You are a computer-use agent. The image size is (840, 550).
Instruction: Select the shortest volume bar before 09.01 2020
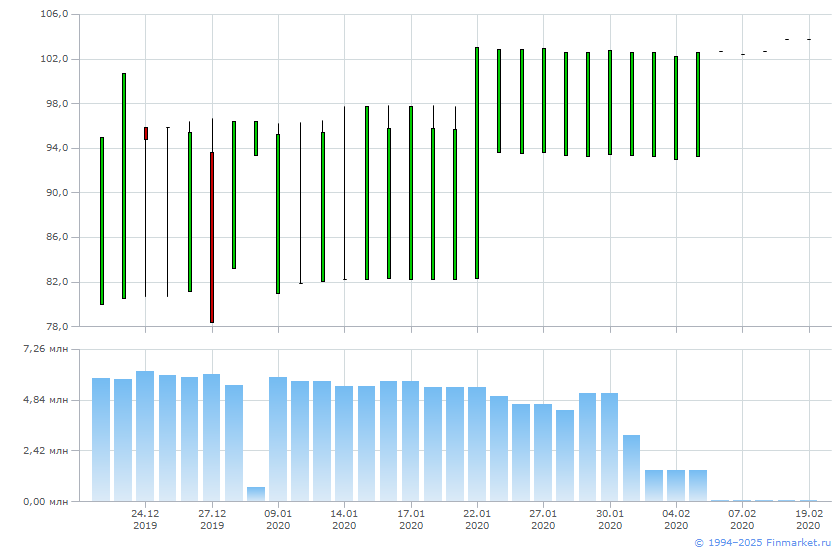(256, 494)
